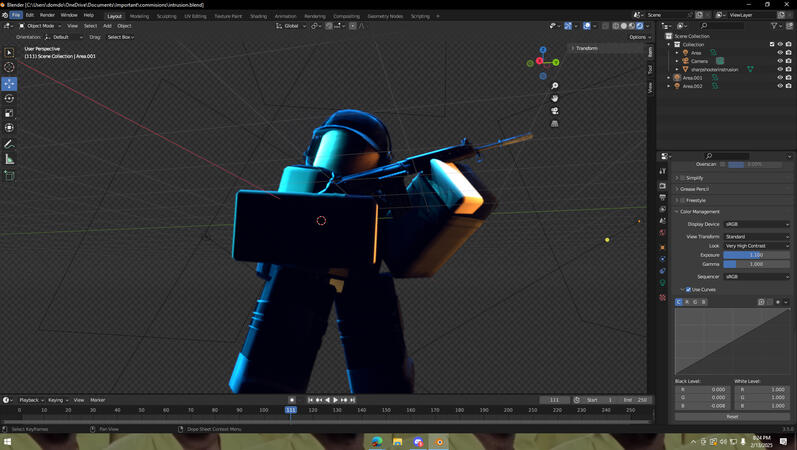
Task: Open the View Layer properties tab icon
Action: [662, 209]
